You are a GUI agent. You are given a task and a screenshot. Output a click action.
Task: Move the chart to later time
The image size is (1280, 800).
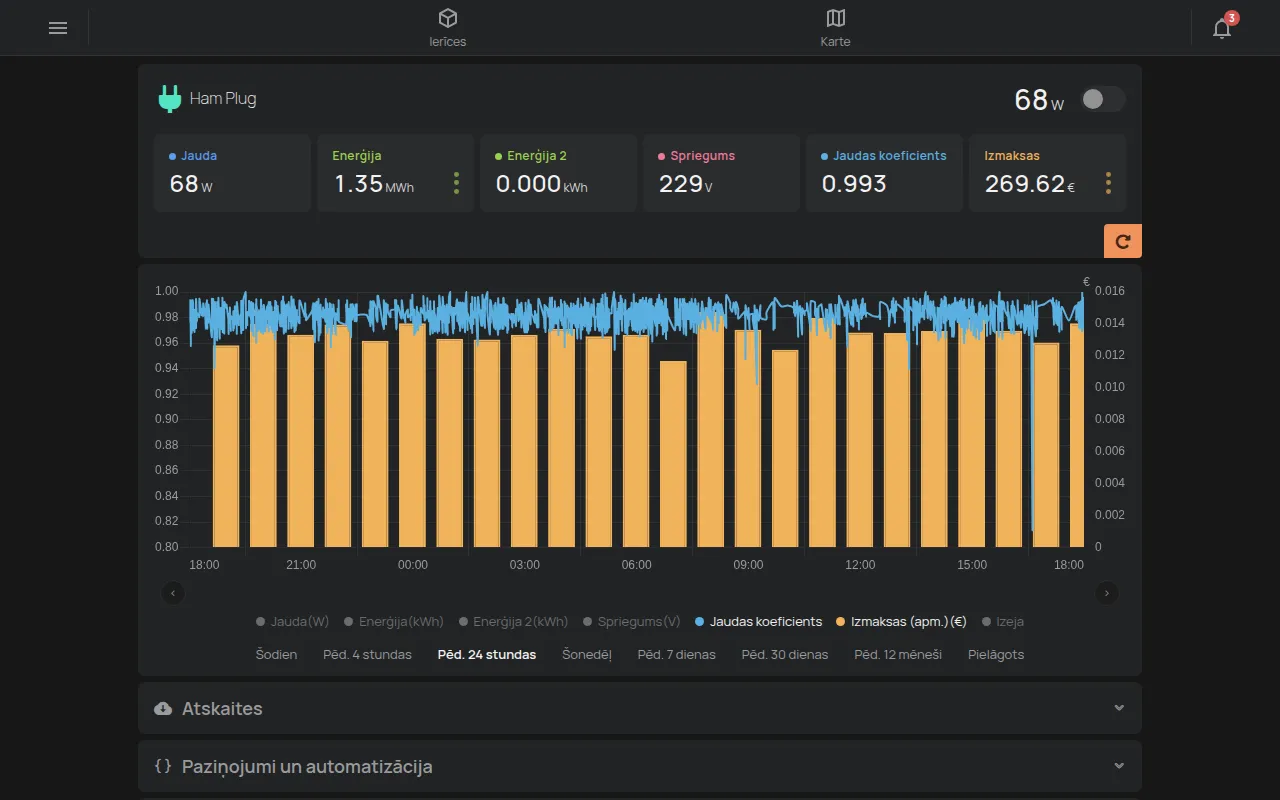[x=1107, y=593]
